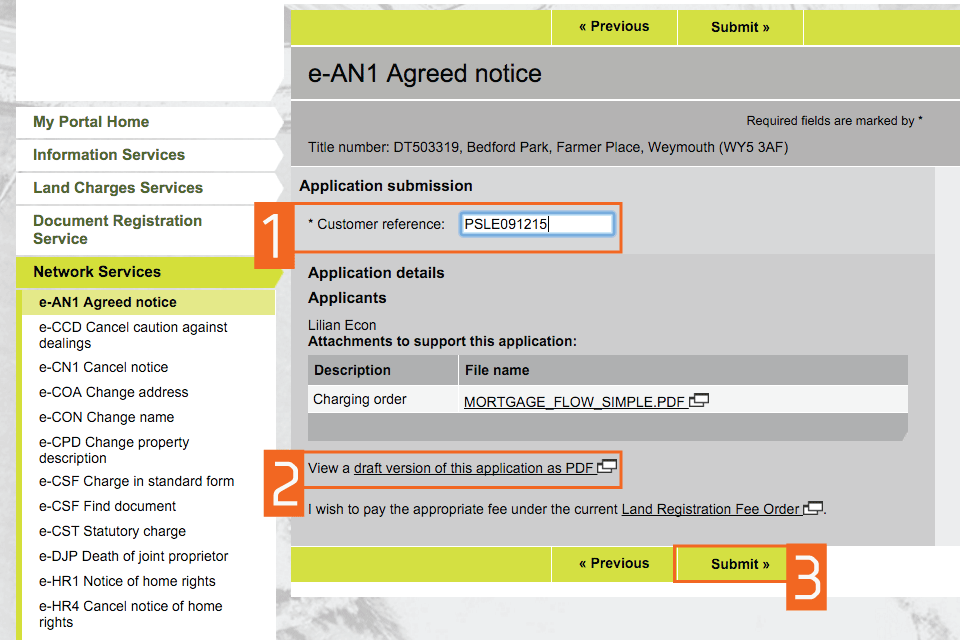The height and width of the screenshot is (640, 960).
Task: Open My Portal Home menu
Action: click(91, 122)
